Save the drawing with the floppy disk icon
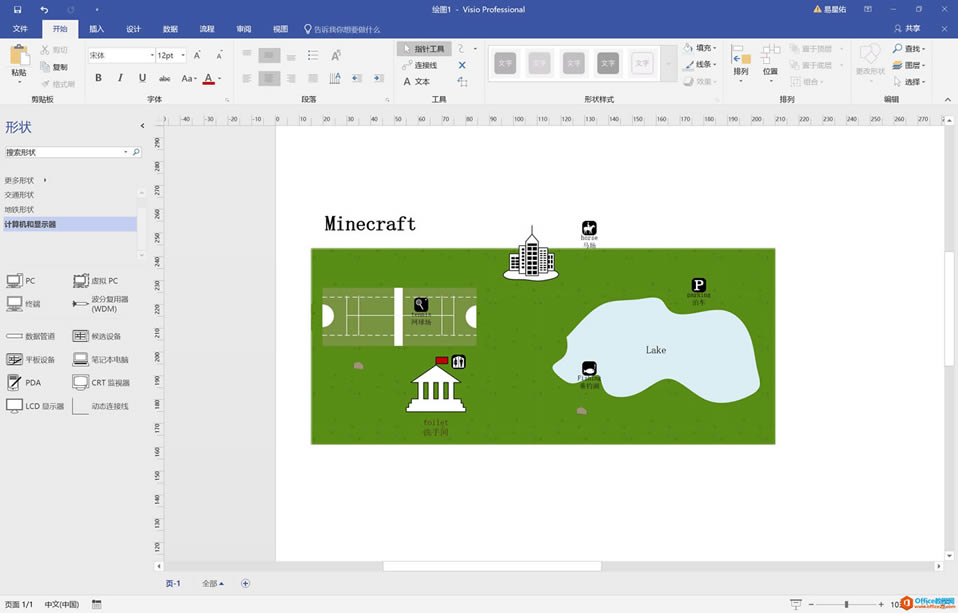 17,10
